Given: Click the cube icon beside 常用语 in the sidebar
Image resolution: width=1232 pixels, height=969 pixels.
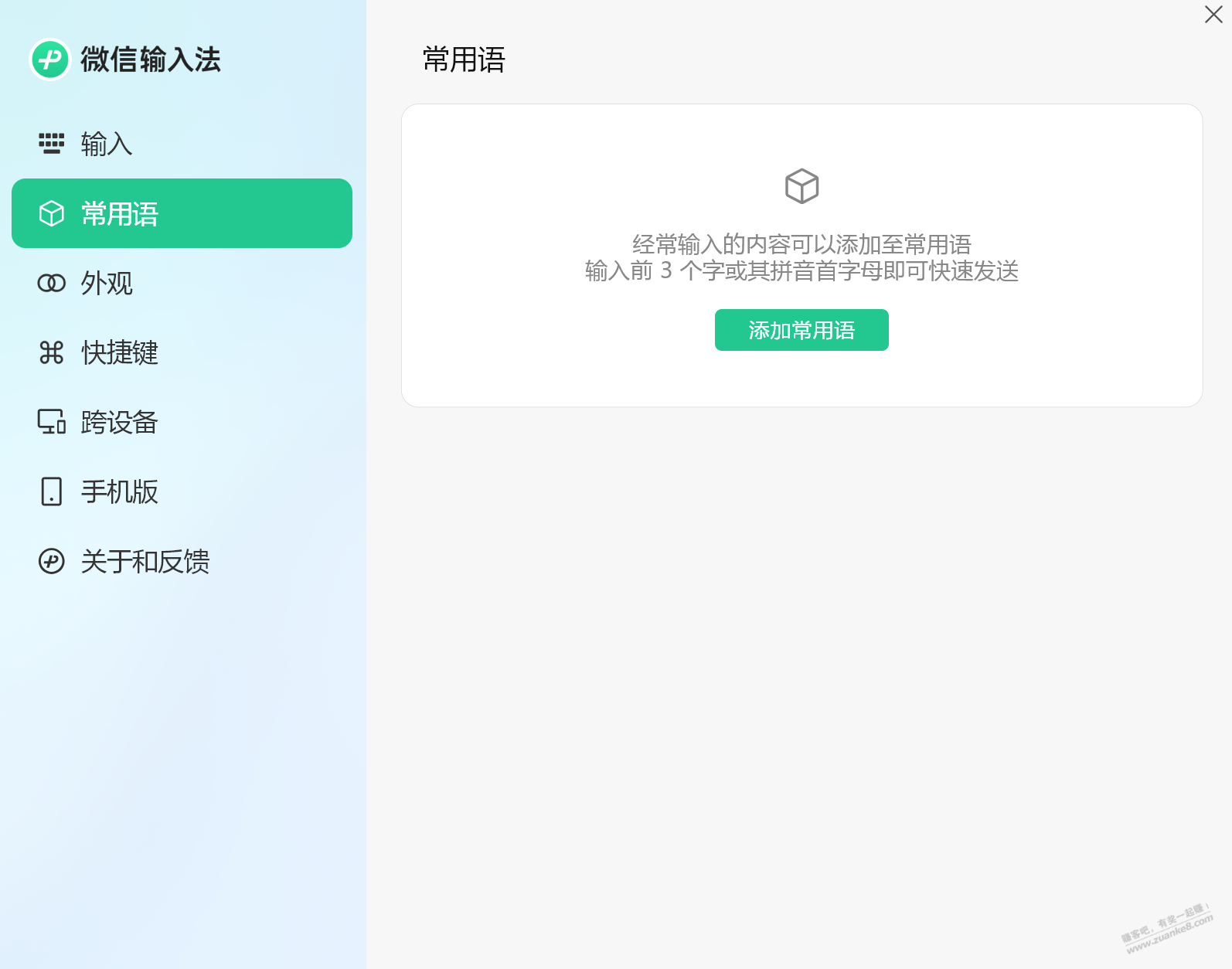Looking at the screenshot, I should click(x=52, y=213).
